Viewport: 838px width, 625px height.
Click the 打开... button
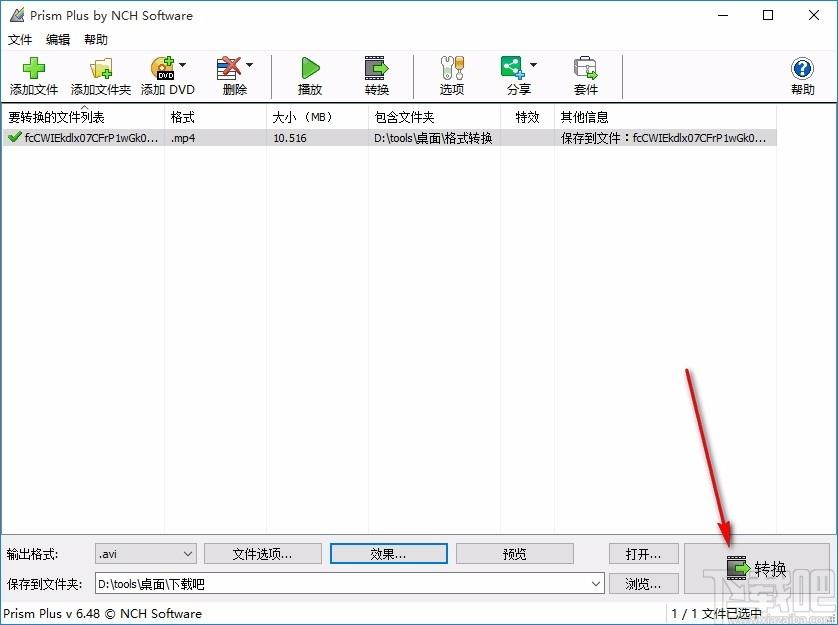point(643,554)
